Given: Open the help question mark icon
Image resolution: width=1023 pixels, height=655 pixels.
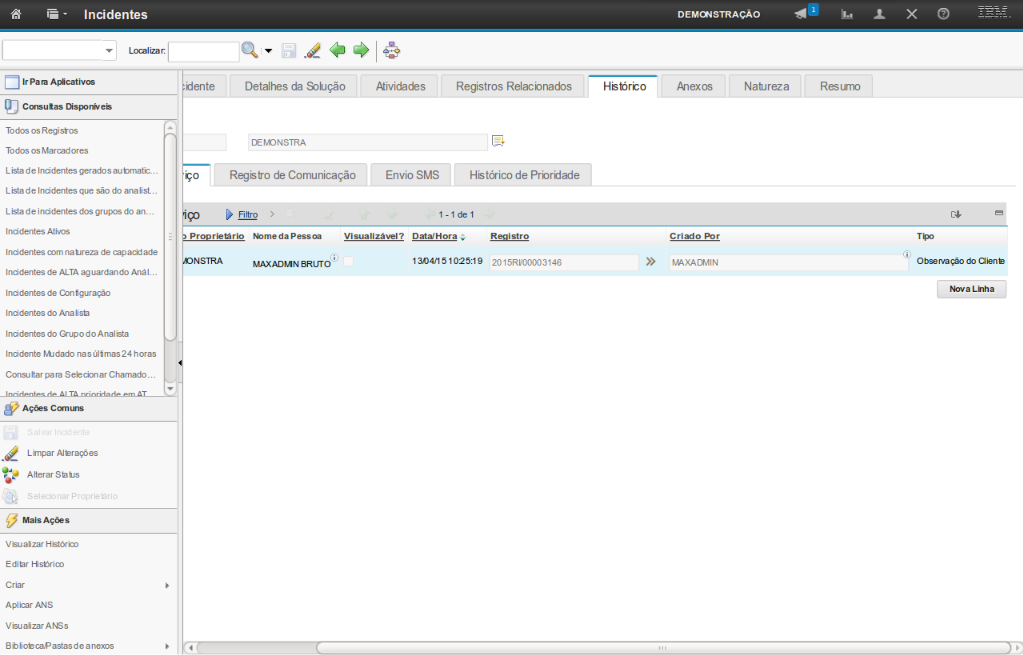Looking at the screenshot, I should (943, 14).
